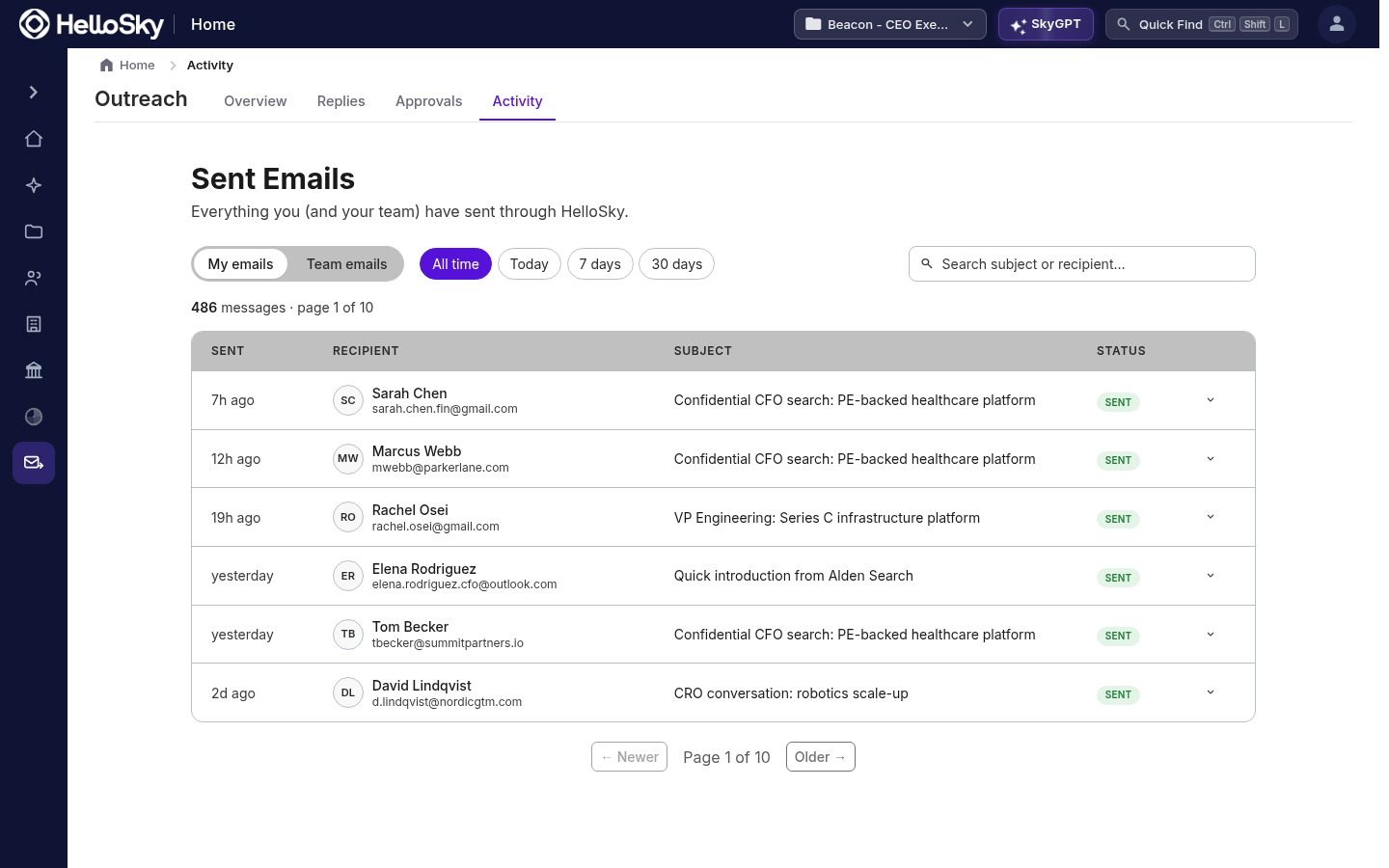Screen dimensions: 1389x868
Task: Click the SENT column header
Action: tap(228, 351)
